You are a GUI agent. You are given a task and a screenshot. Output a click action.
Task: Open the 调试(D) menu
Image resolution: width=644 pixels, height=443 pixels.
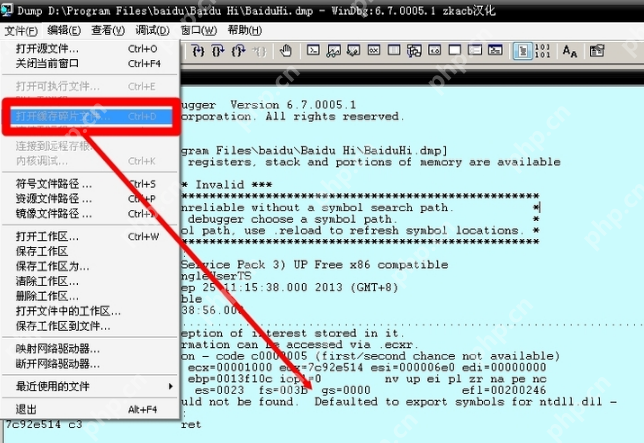[x=152, y=30]
